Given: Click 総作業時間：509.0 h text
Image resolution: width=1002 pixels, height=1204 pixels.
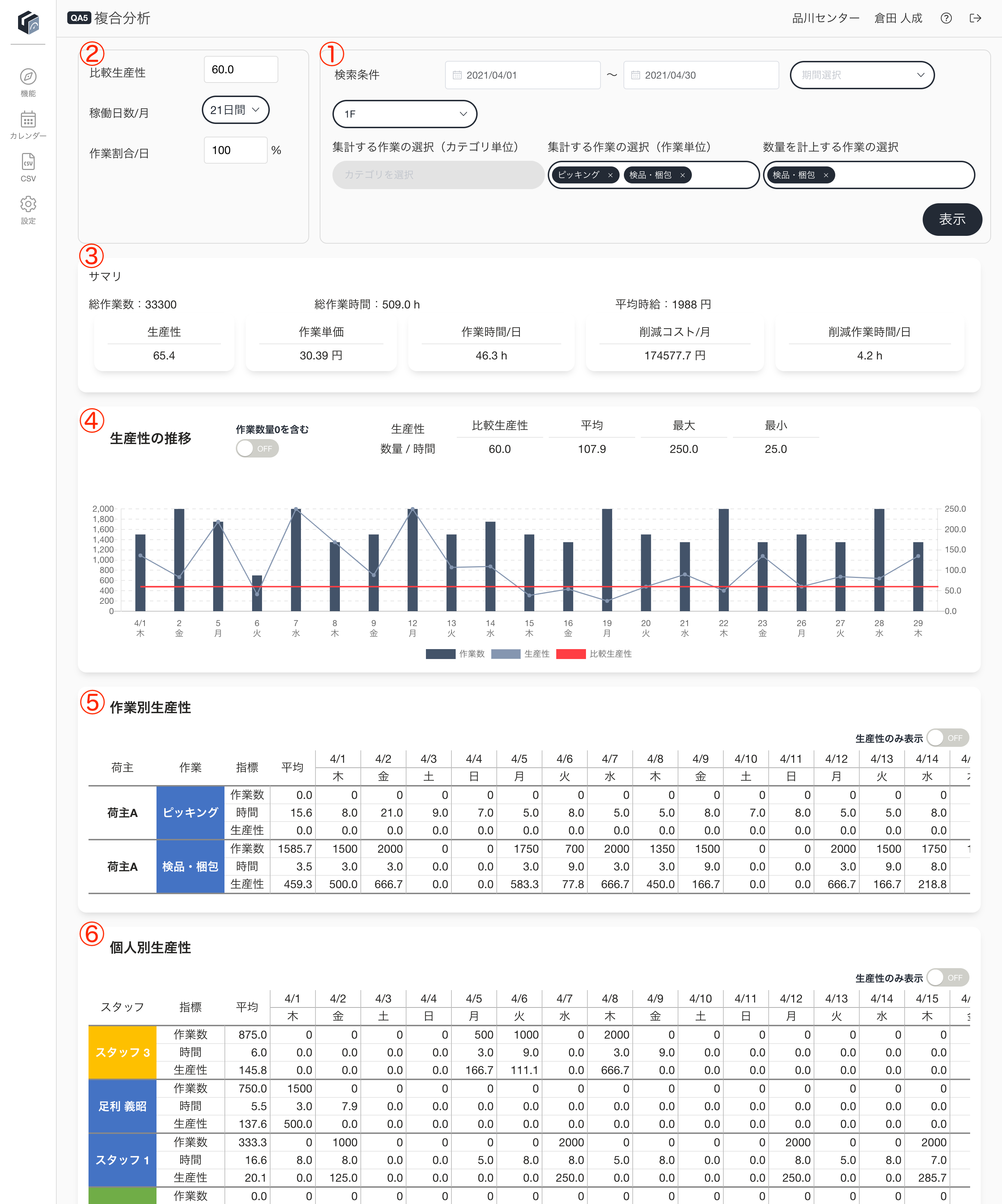Looking at the screenshot, I should point(367,305).
